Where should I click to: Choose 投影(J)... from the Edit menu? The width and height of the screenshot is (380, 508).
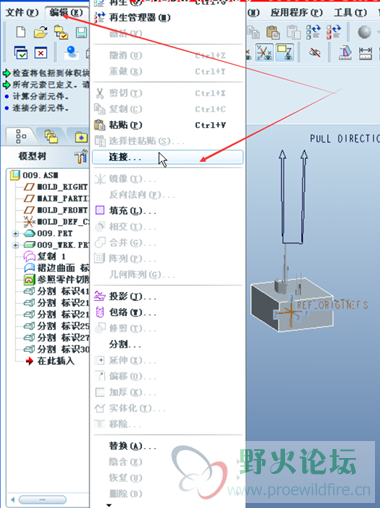[x=168, y=296]
